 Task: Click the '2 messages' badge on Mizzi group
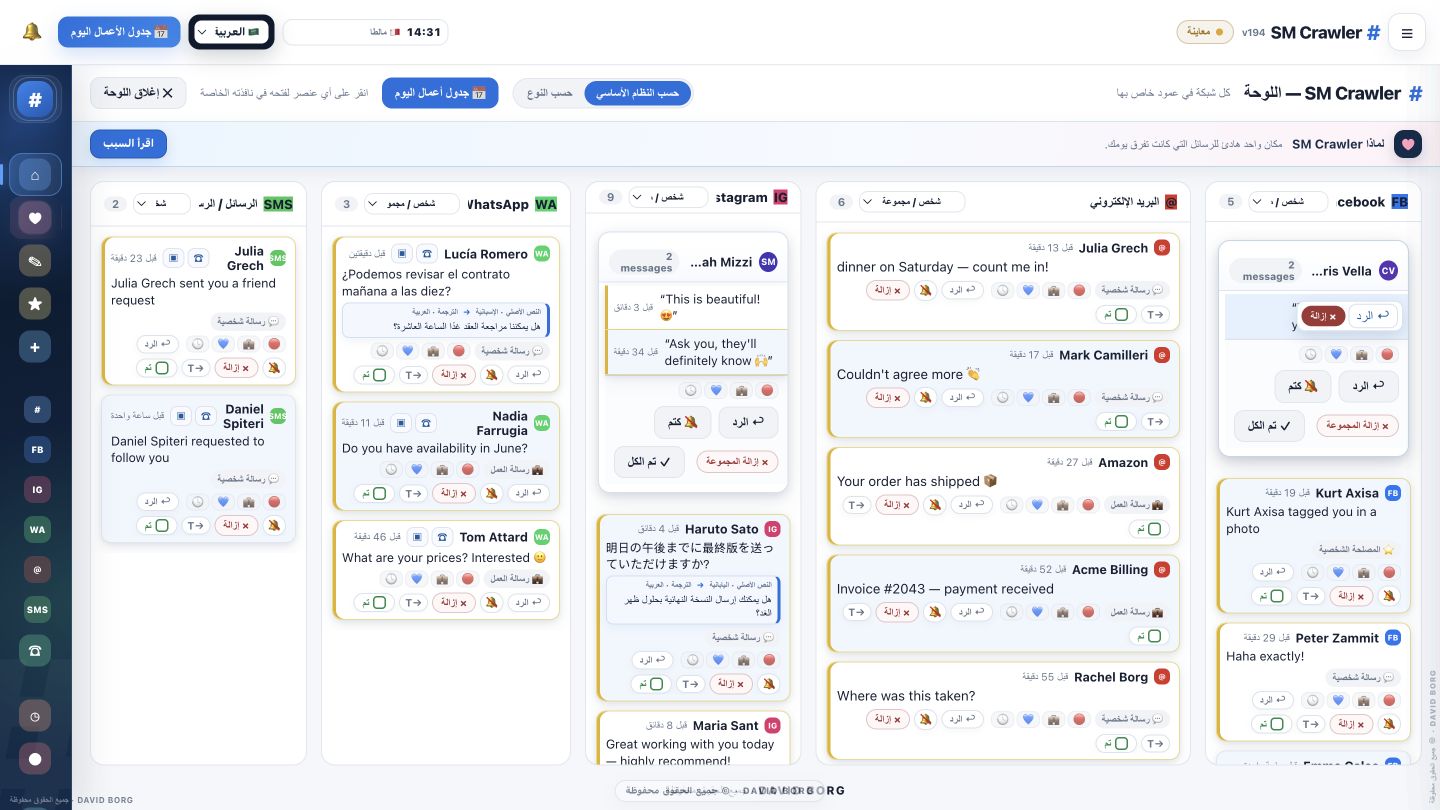tap(646, 263)
